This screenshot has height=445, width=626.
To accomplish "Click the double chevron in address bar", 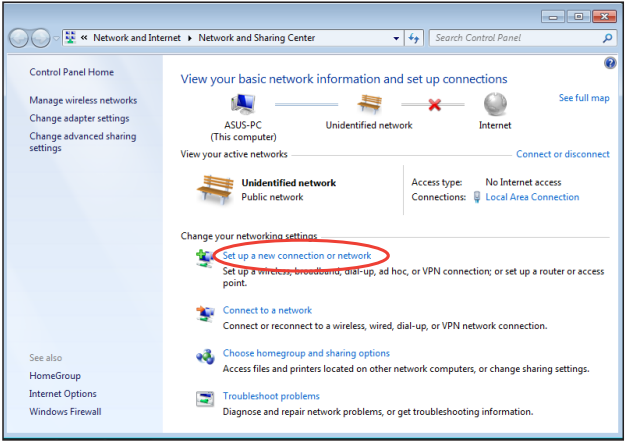I will 84,38.
